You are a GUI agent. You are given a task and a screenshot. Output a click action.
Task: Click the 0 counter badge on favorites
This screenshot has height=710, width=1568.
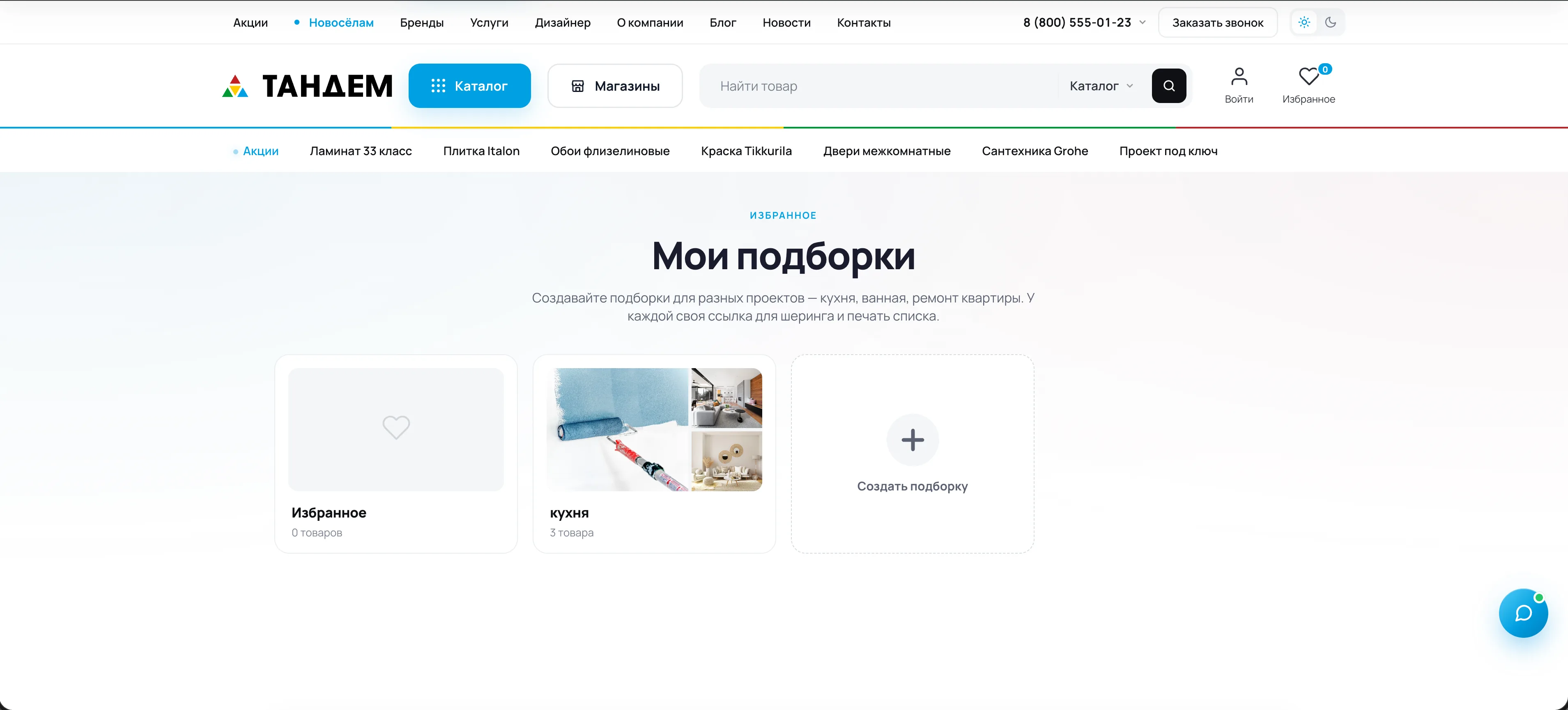[1324, 69]
